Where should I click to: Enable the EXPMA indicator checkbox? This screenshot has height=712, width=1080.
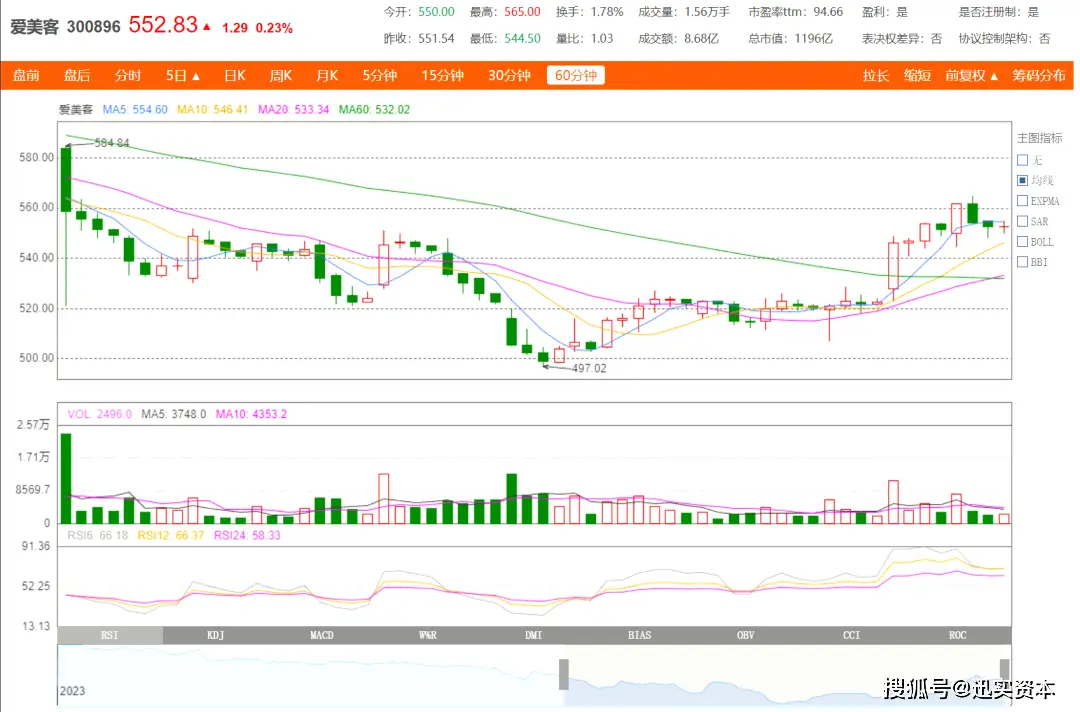tap(1023, 201)
